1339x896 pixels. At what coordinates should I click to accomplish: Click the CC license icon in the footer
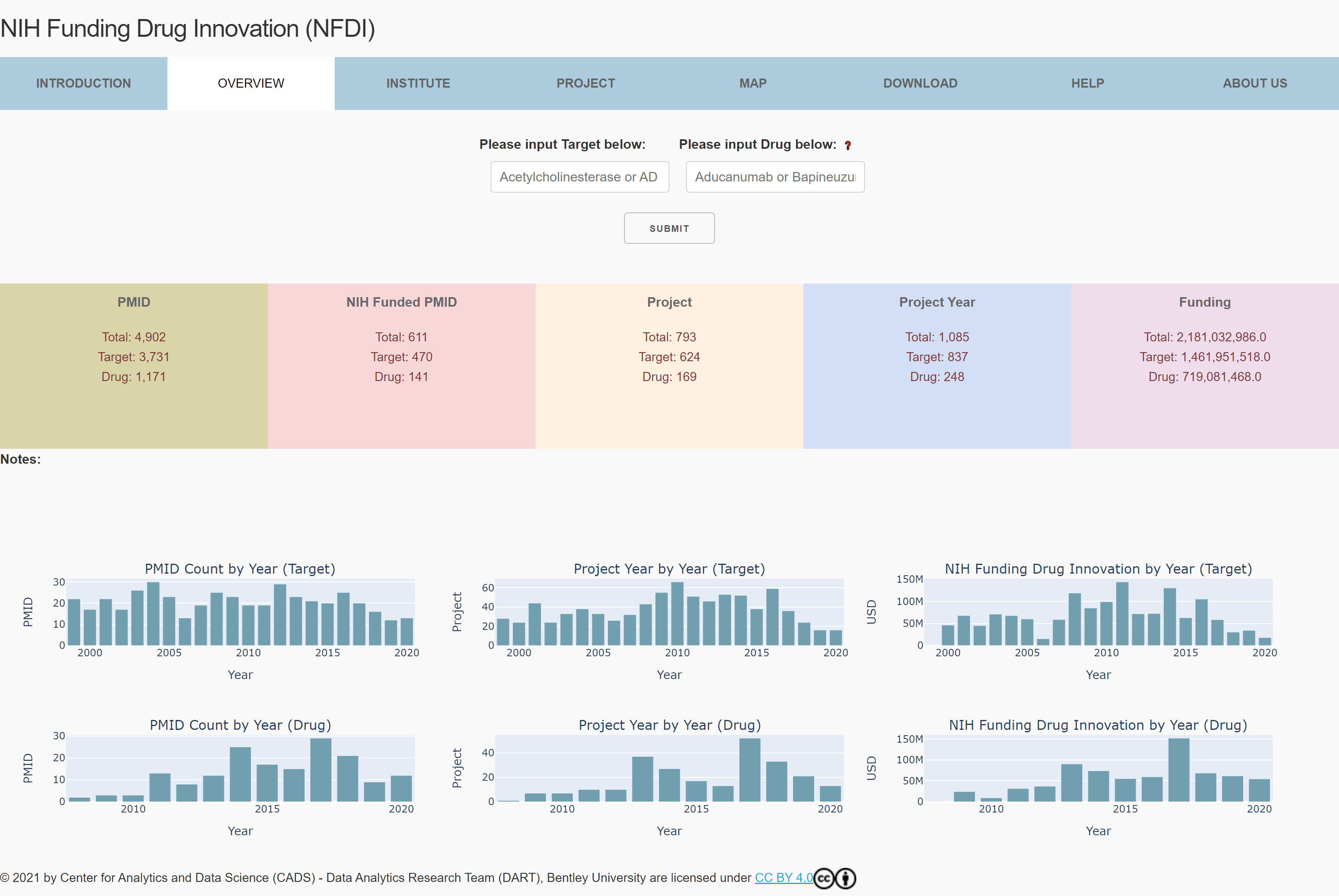(824, 878)
